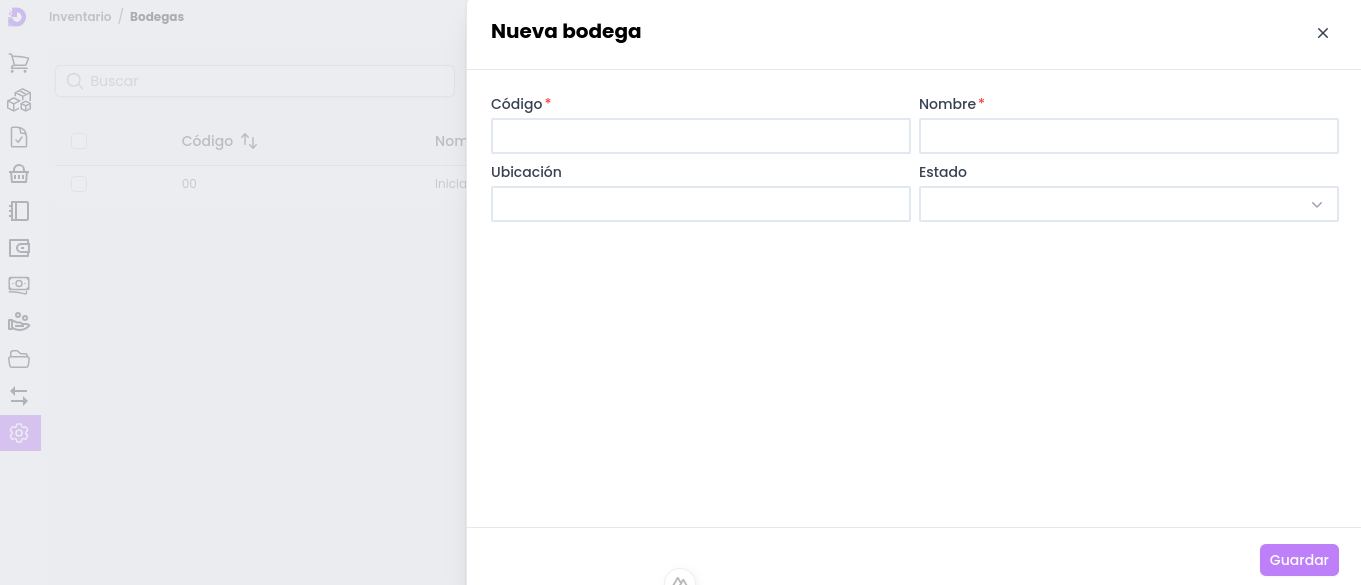1361x585 pixels.
Task: Open the inventory boxes sidebar icon
Action: pos(19,100)
